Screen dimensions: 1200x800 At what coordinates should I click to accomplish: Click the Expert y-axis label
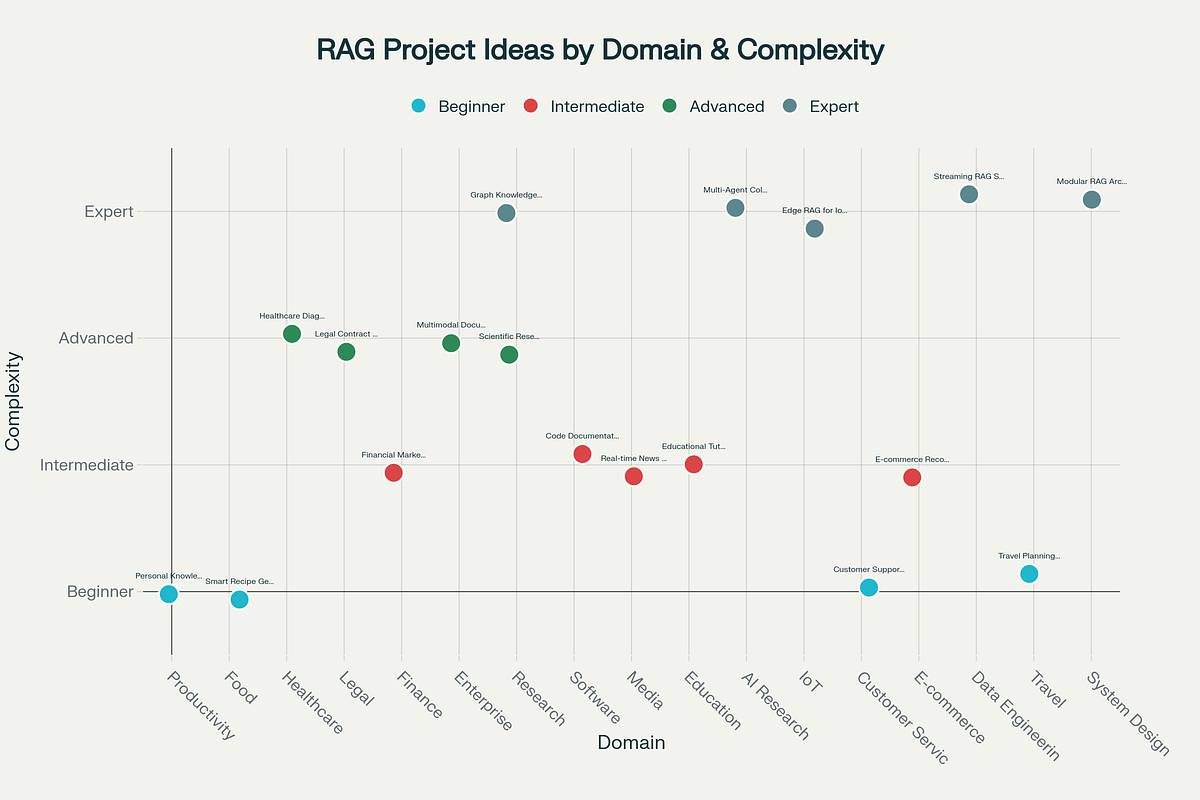[x=107, y=211]
